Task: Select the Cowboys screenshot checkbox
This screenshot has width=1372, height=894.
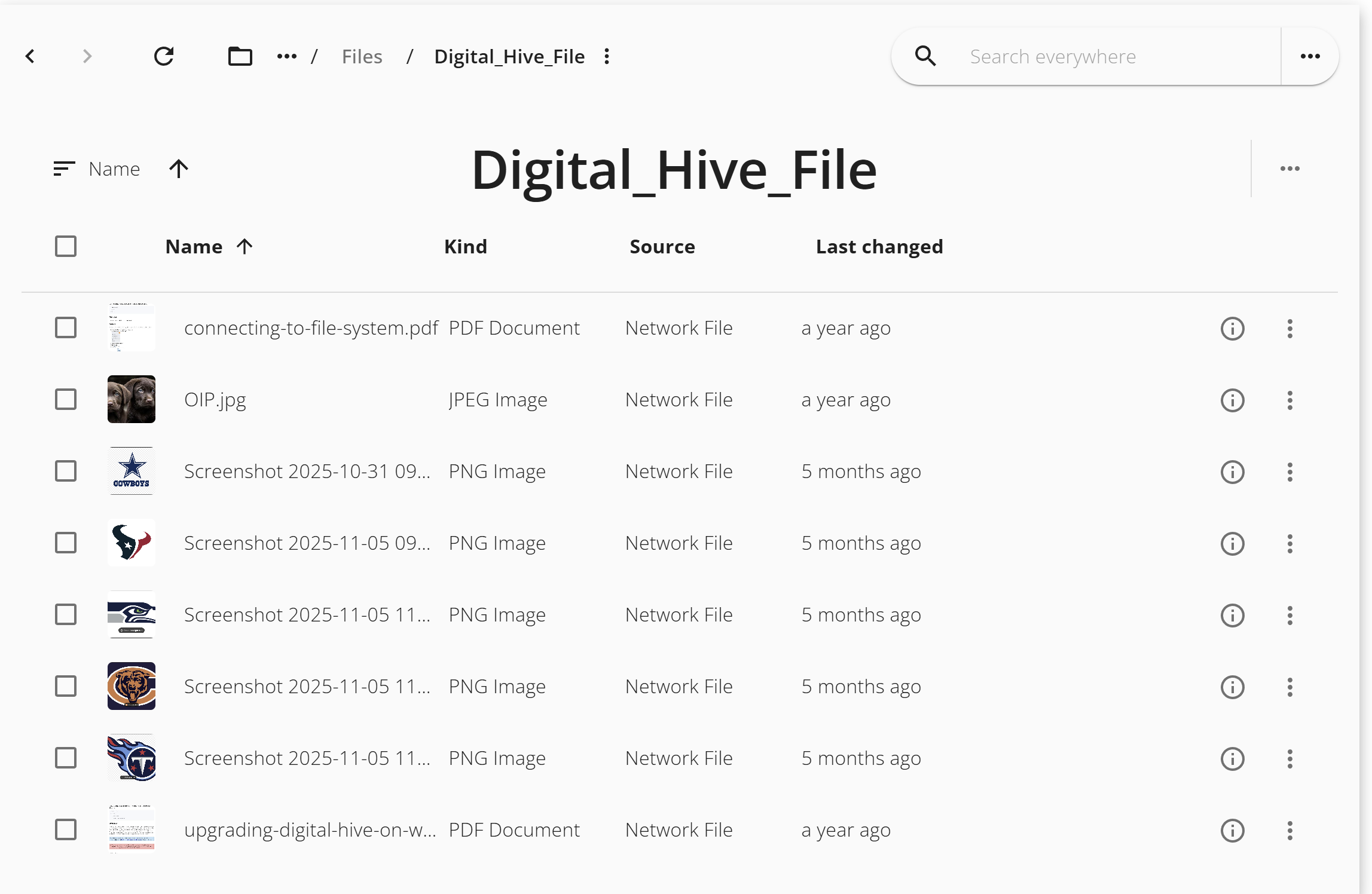Action: [x=66, y=471]
